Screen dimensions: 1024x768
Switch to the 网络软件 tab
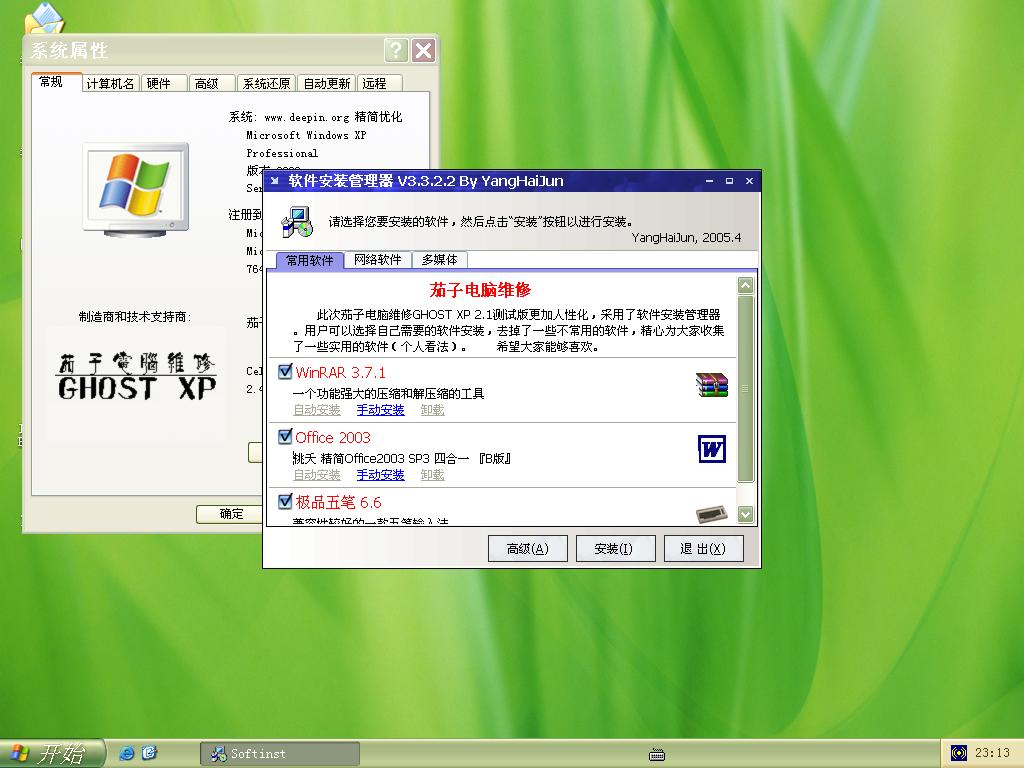[x=377, y=260]
